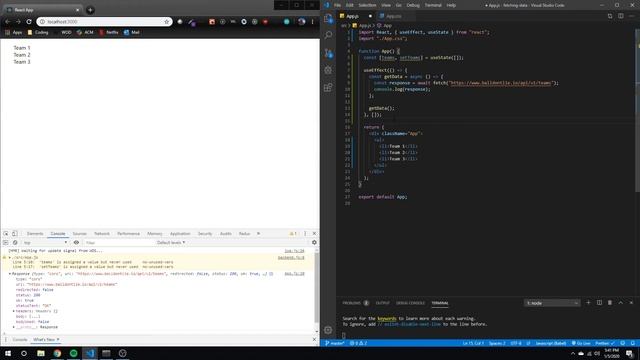The image size is (640, 360).
Task: Click the Spaces: 2 indentation setting
Action: 497,343
